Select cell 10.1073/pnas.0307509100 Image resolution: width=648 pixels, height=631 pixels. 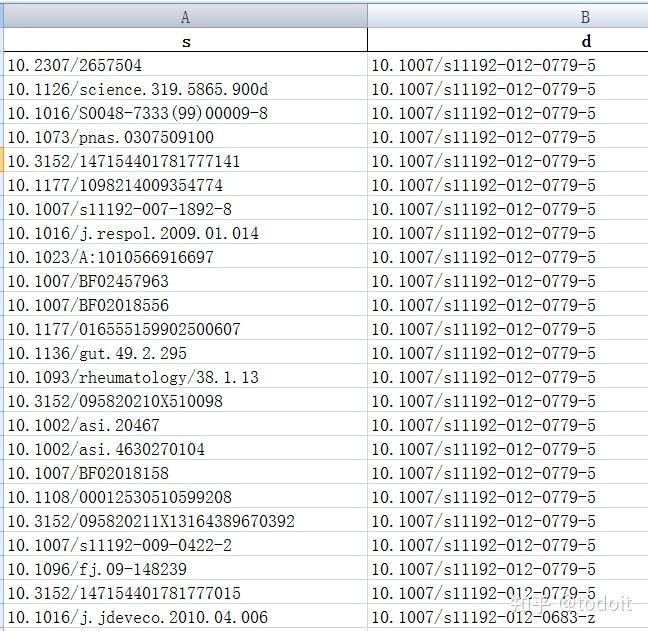[185, 136]
